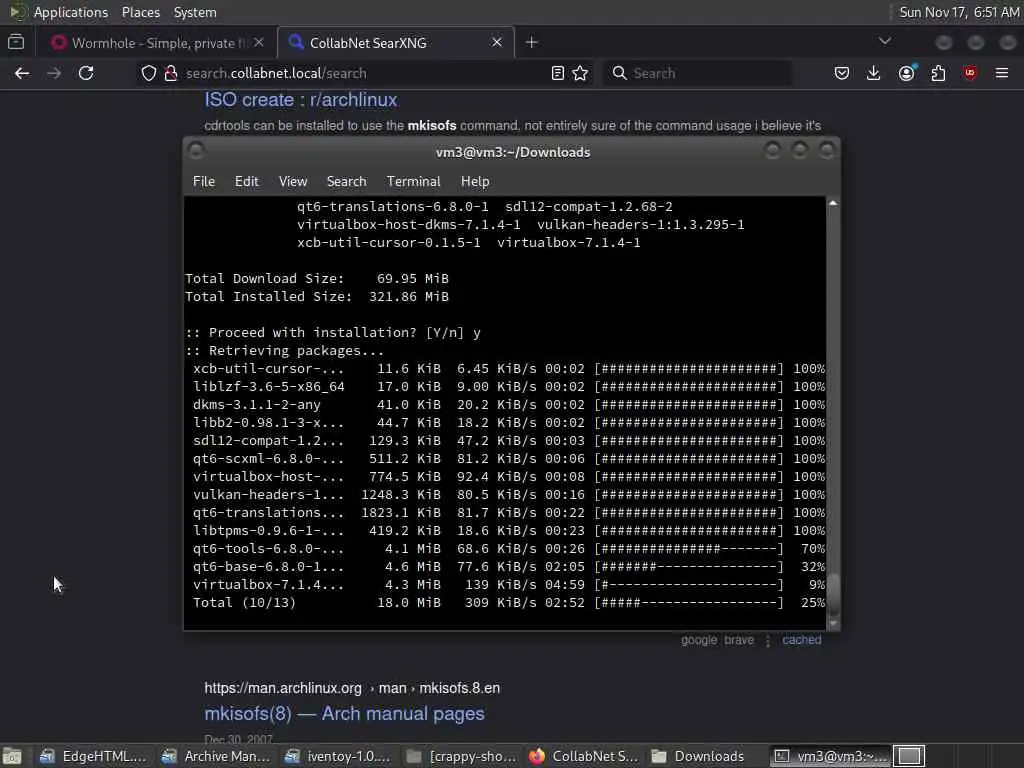Image resolution: width=1024 pixels, height=768 pixels.
Task: Switch to Archive Manager taskbar window
Action: tap(216, 756)
